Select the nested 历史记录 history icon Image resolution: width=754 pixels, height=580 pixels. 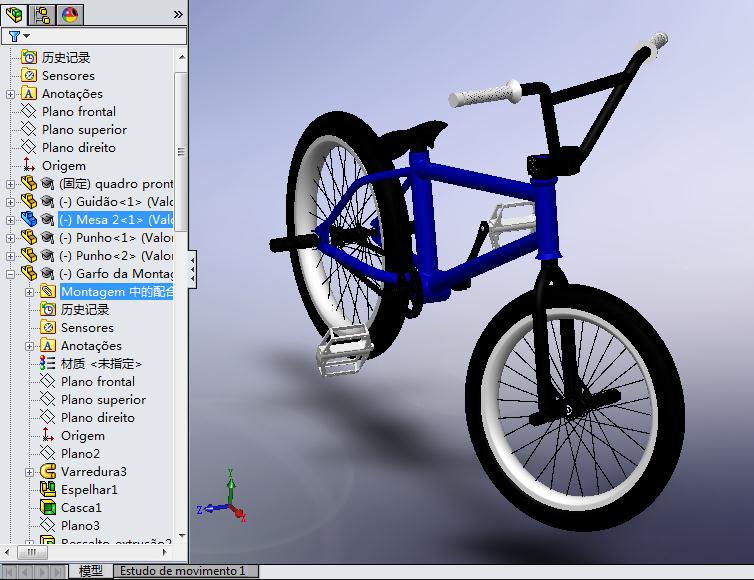[48, 309]
